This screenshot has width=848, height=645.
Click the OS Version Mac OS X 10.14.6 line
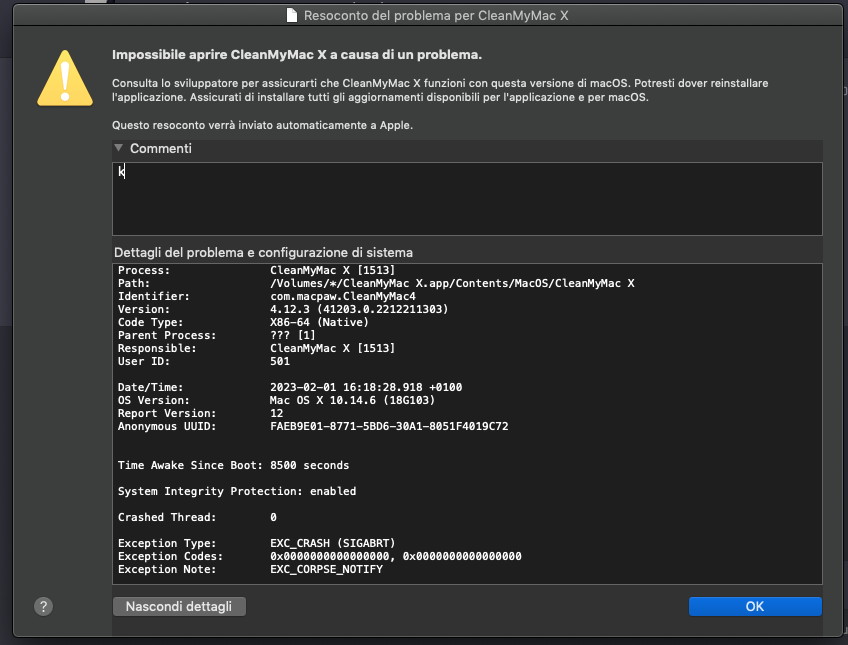(276, 400)
